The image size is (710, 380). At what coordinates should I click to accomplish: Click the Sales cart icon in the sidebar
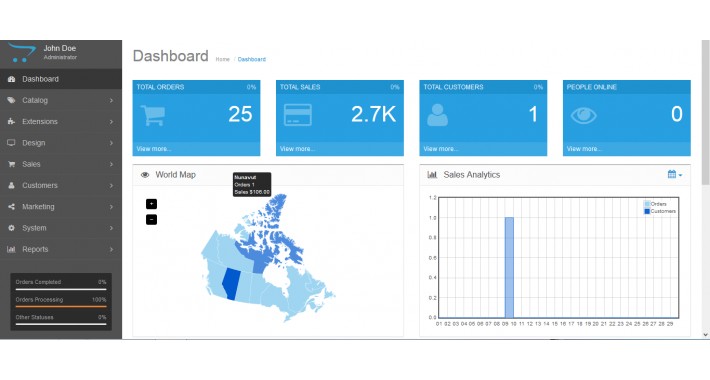coord(11,164)
